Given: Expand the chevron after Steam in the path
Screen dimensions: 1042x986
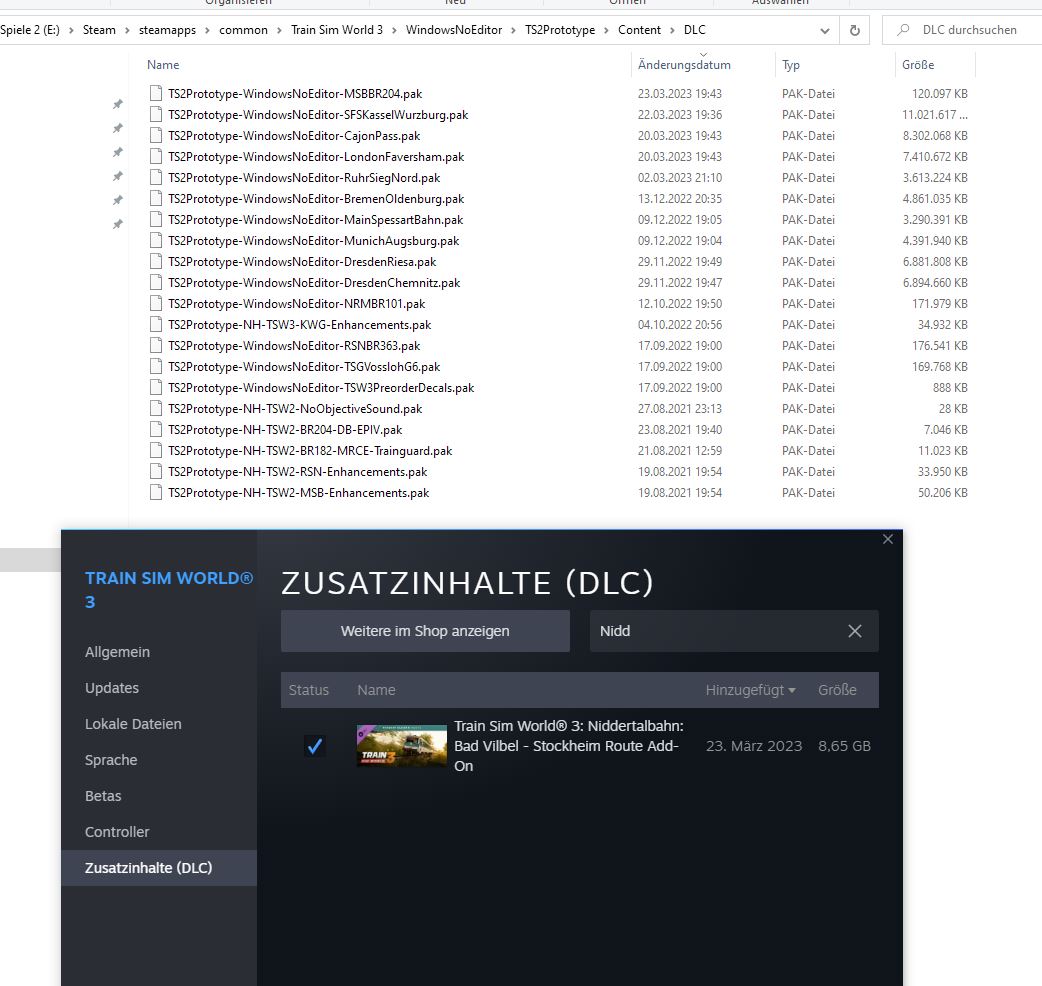Looking at the screenshot, I should (127, 30).
